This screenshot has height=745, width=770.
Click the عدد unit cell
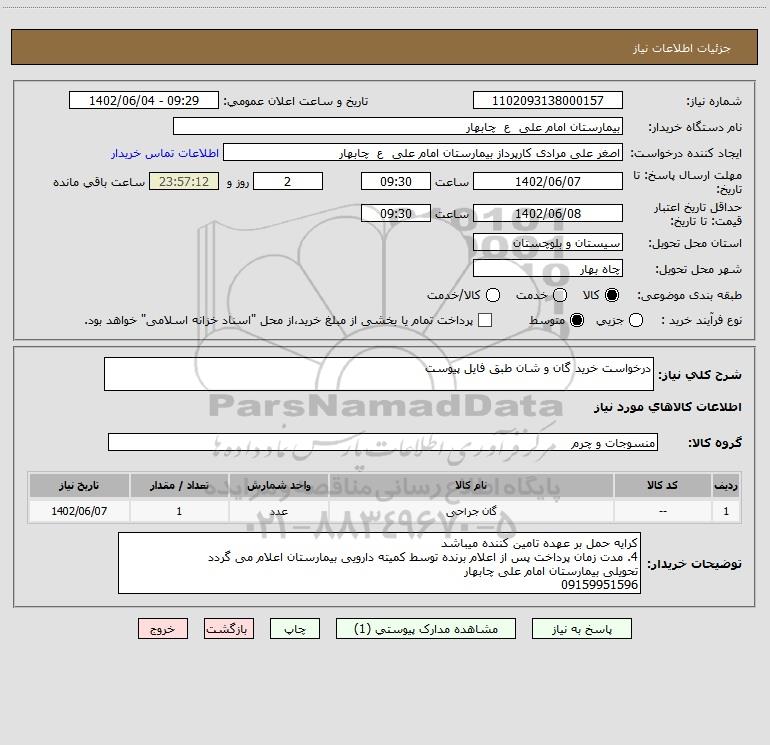point(278,511)
